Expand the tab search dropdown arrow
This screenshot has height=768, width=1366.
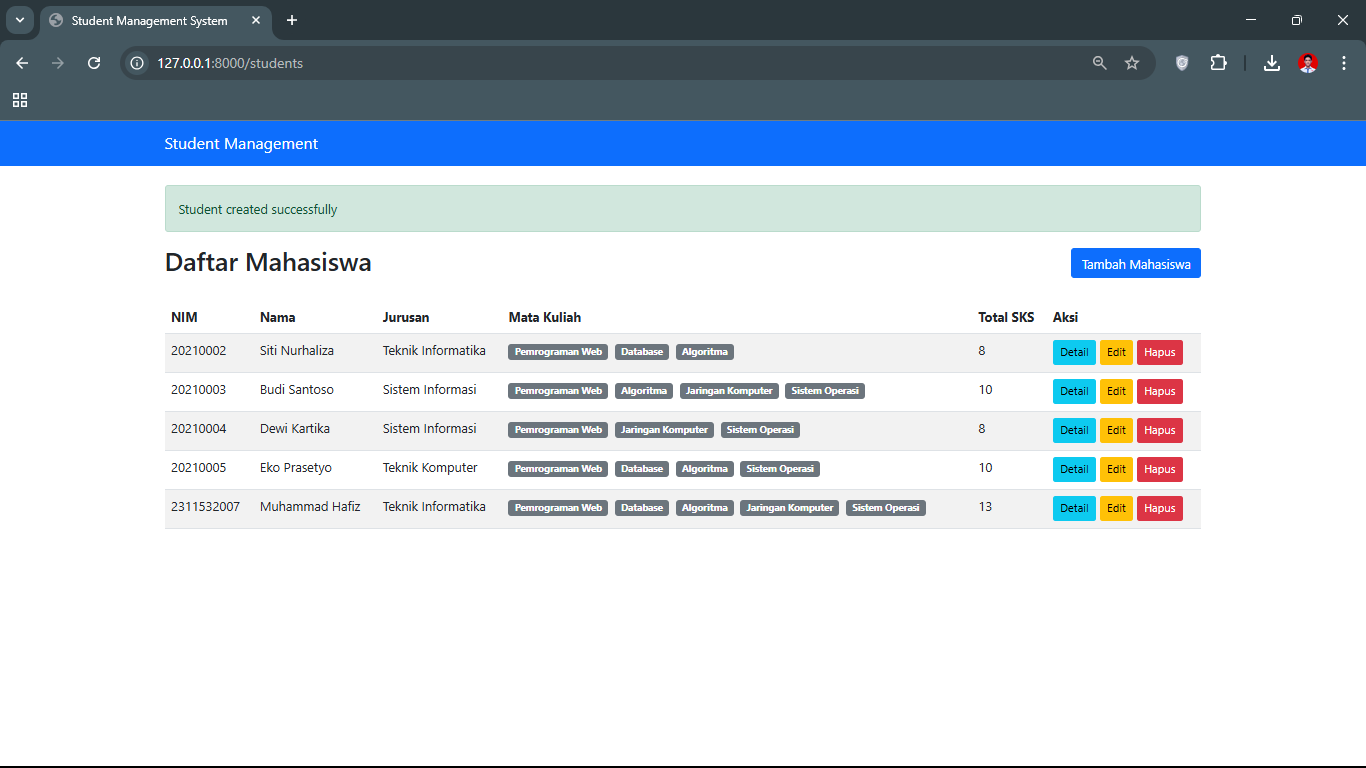tap(20, 20)
